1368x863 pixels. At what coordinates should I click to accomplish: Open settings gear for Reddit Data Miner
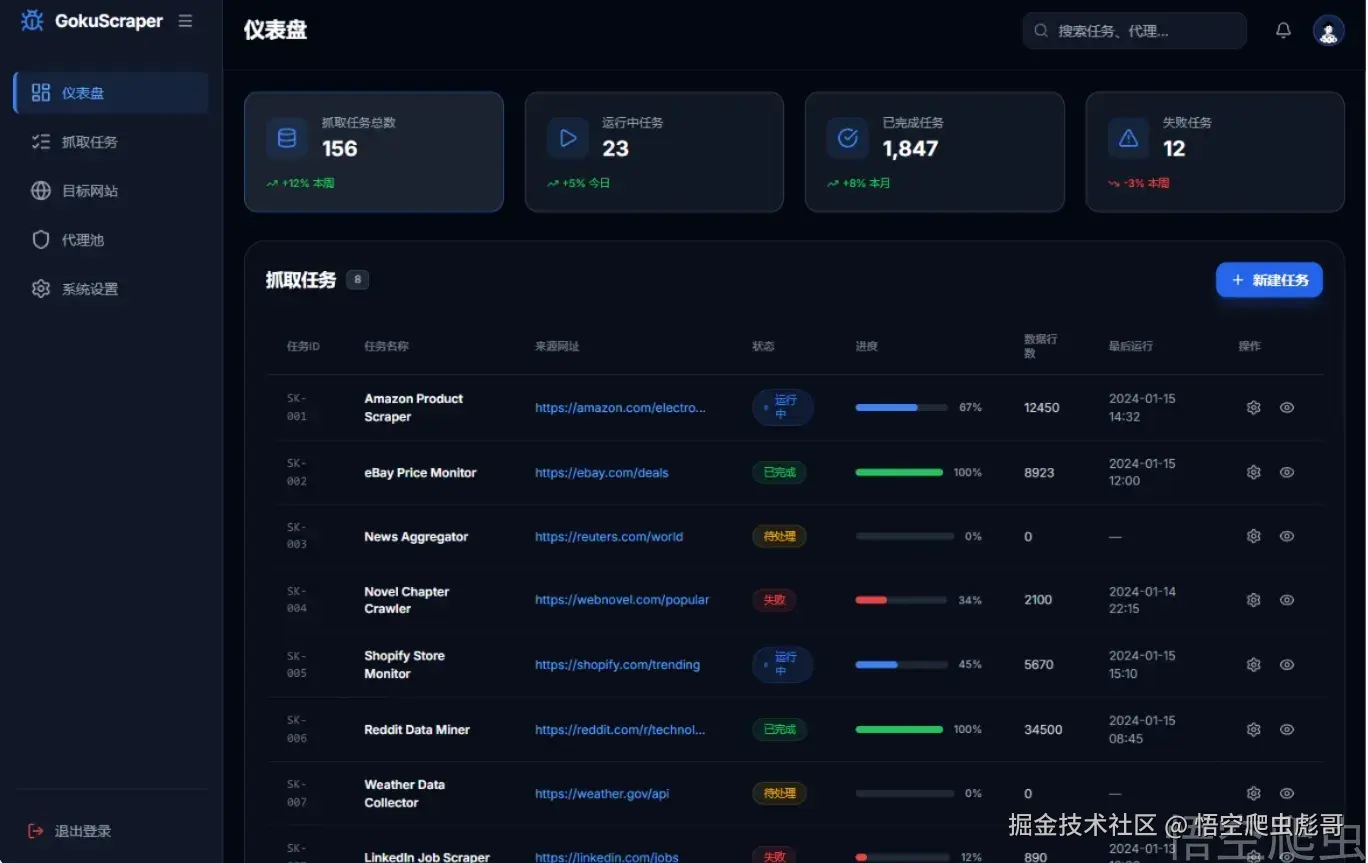click(1253, 729)
